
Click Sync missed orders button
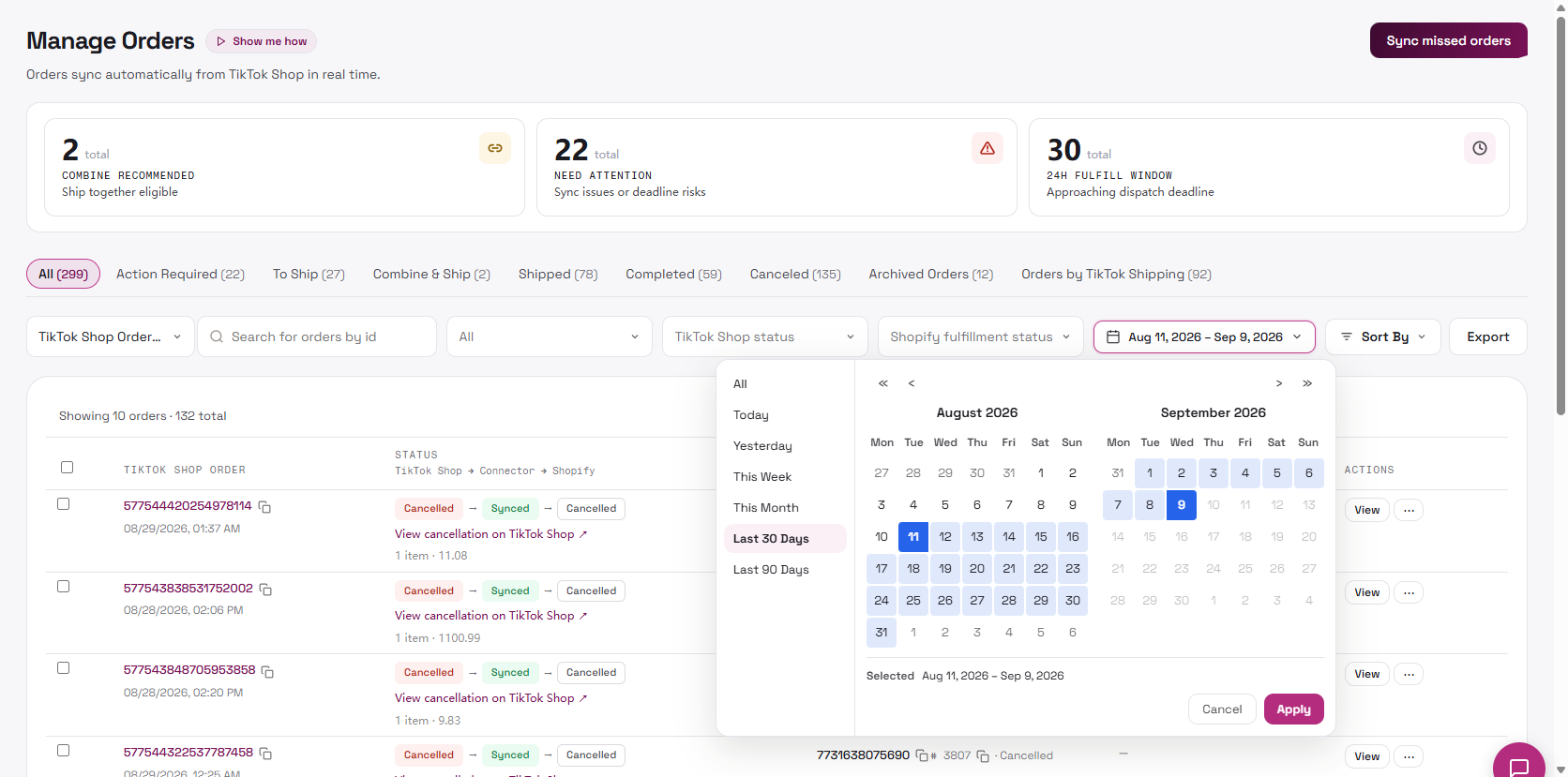click(1449, 40)
